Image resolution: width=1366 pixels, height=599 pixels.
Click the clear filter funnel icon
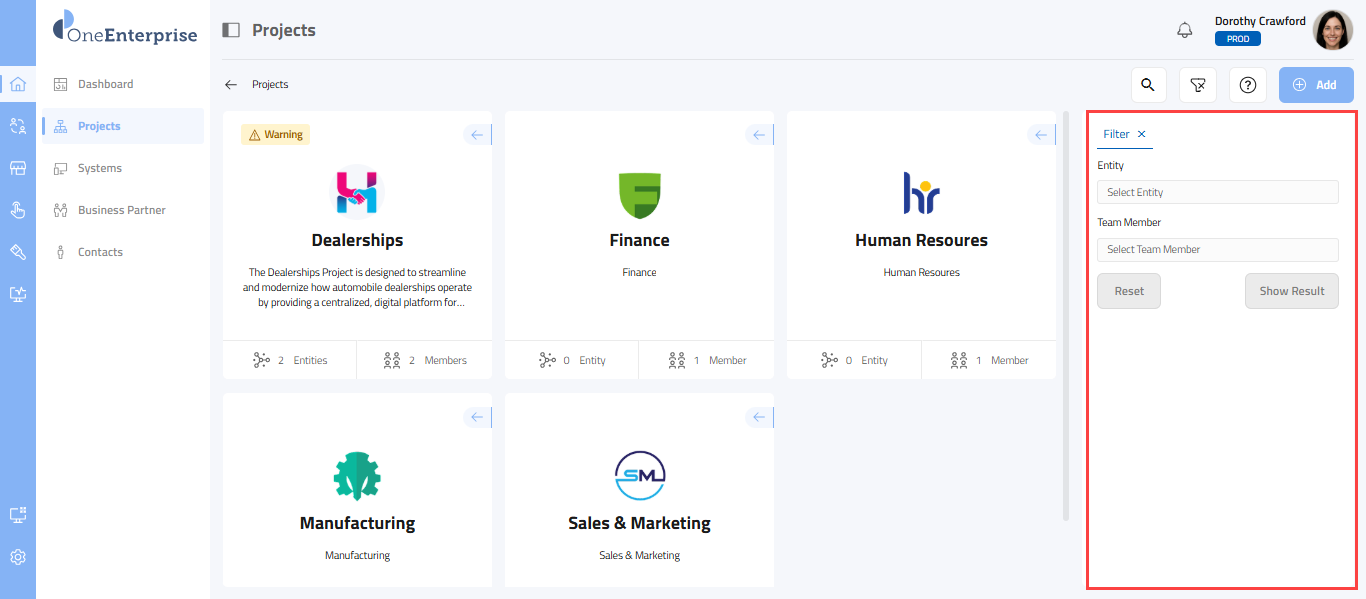(1198, 85)
